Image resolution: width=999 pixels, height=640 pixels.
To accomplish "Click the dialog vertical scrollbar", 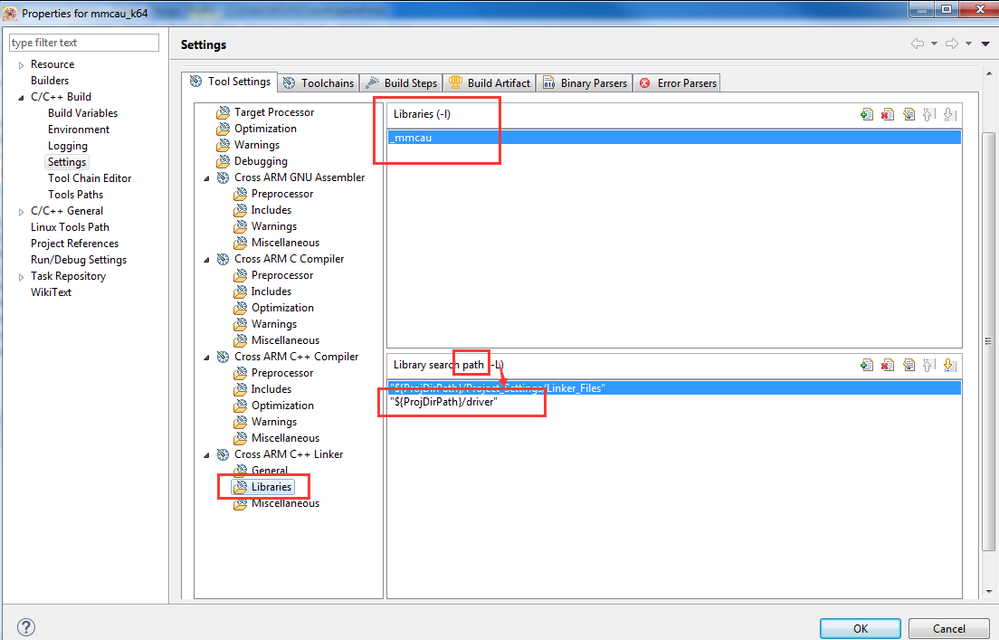I will coord(988,341).
